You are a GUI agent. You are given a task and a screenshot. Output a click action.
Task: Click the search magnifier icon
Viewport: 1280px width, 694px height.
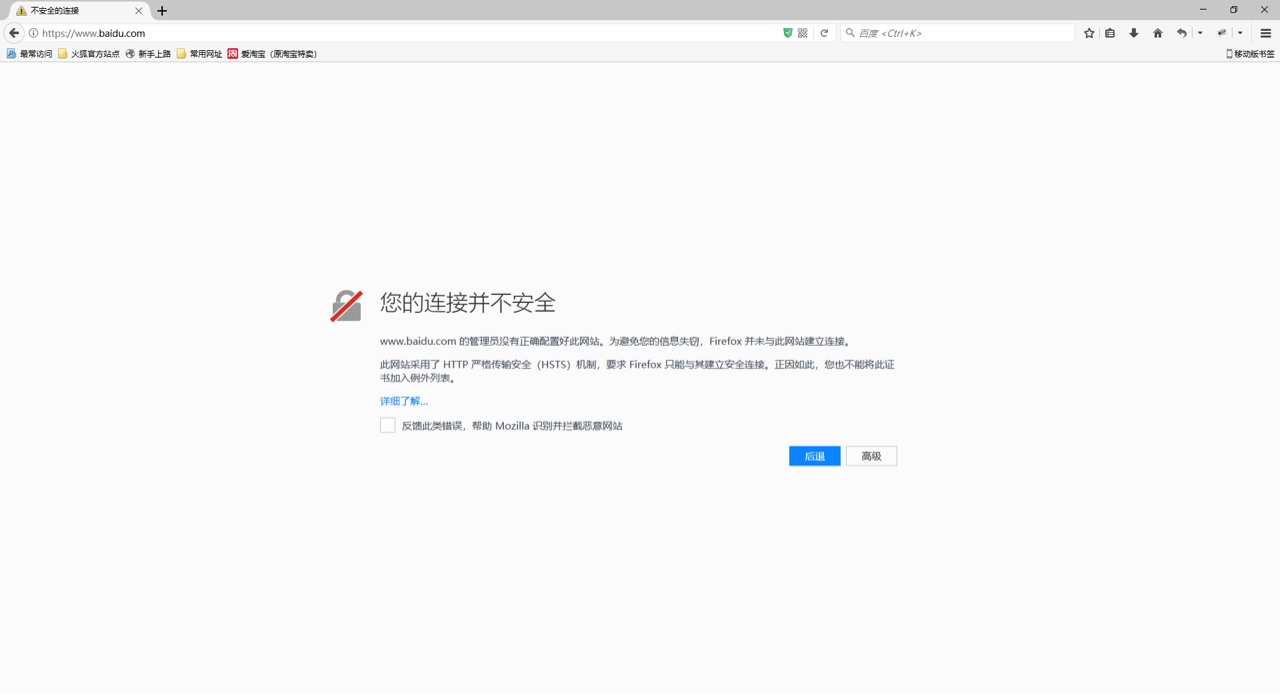tap(851, 33)
